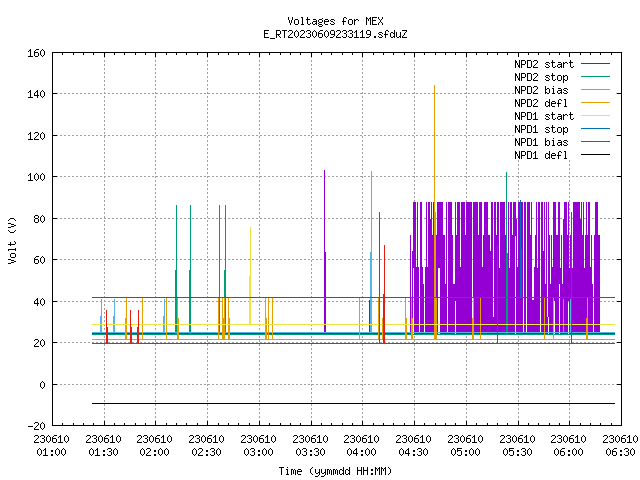Click the 60 y-axis tick label
The width and height of the screenshot is (640, 480).
(x=39, y=260)
